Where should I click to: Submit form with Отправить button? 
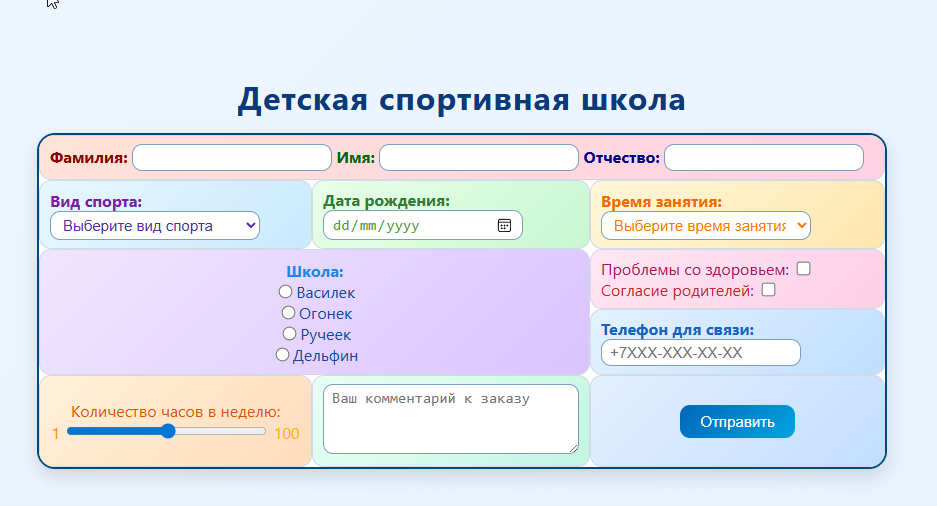coord(737,422)
